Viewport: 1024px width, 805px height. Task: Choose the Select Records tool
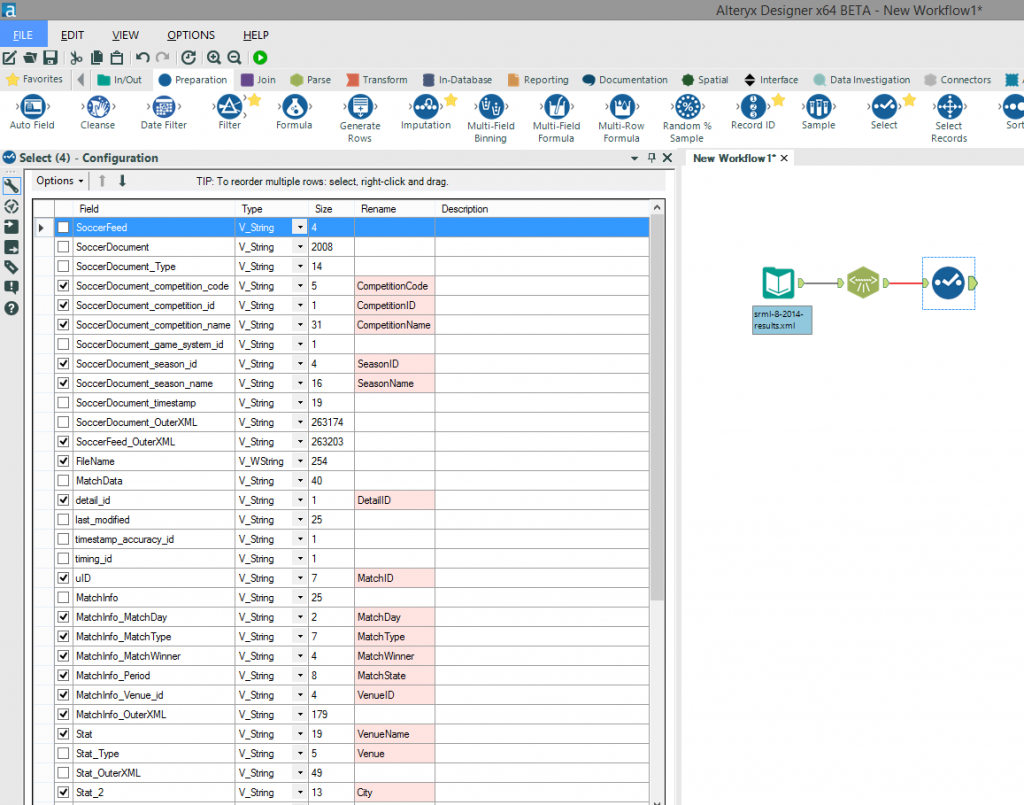coord(949,118)
